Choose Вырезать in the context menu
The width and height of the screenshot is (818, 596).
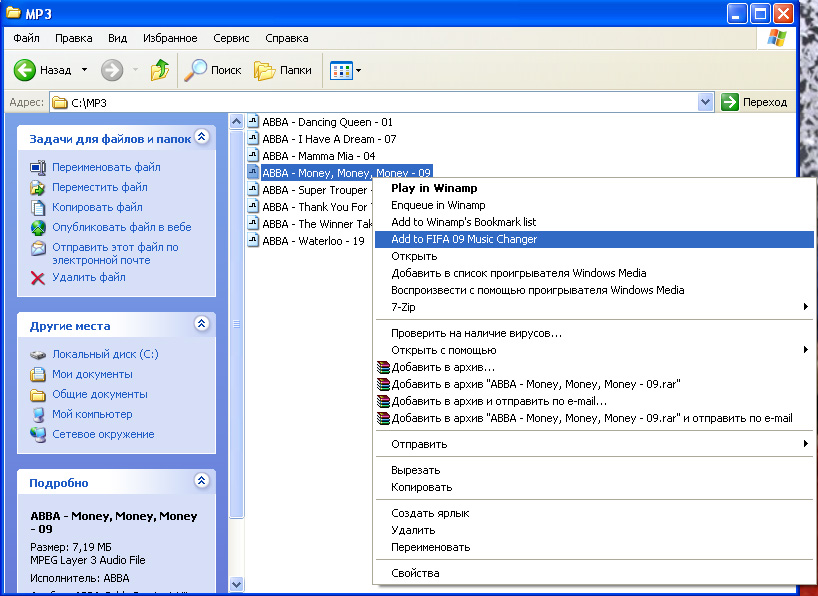[594, 470]
